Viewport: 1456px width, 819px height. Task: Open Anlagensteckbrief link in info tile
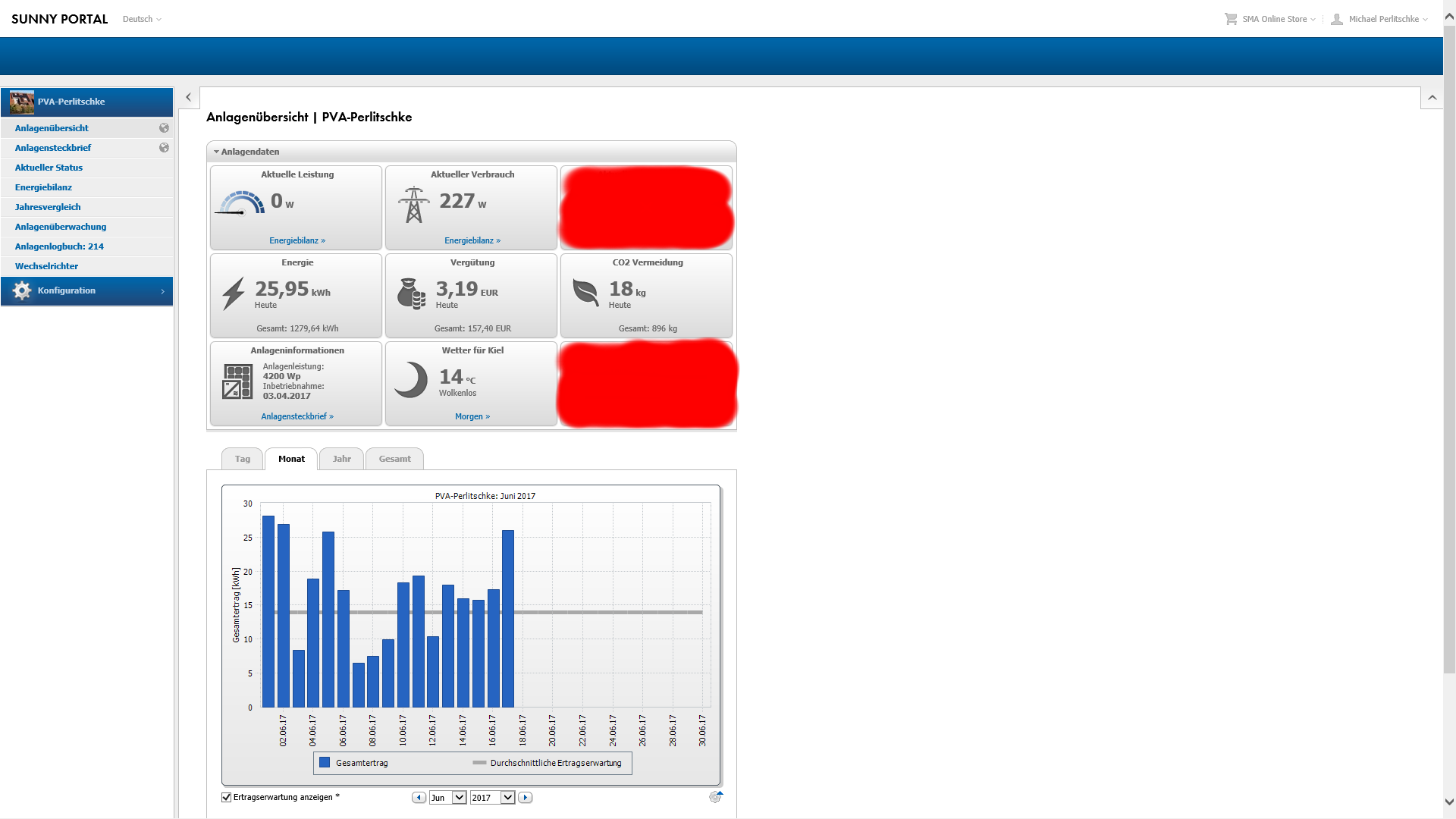coord(297,416)
